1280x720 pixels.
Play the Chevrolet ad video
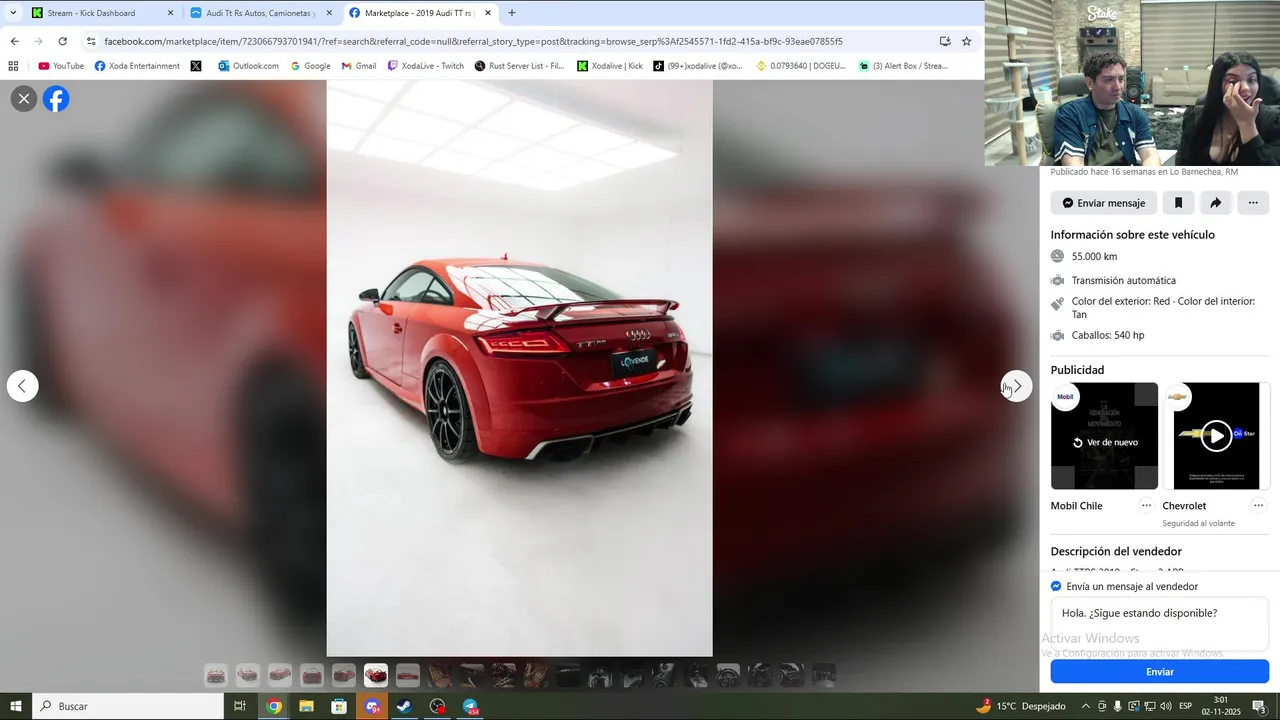pyautogui.click(x=1216, y=436)
